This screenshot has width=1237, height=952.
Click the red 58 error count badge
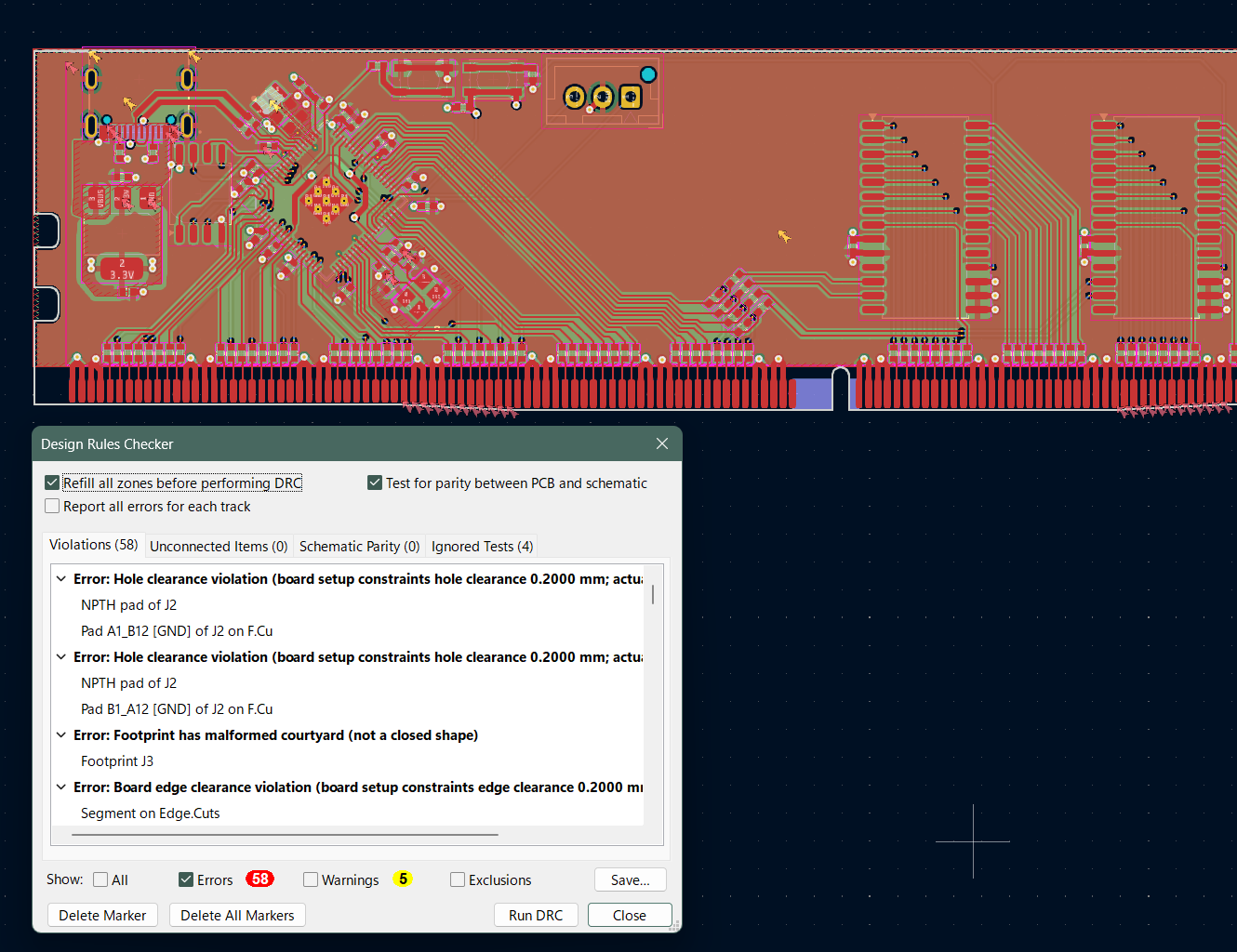coord(259,879)
